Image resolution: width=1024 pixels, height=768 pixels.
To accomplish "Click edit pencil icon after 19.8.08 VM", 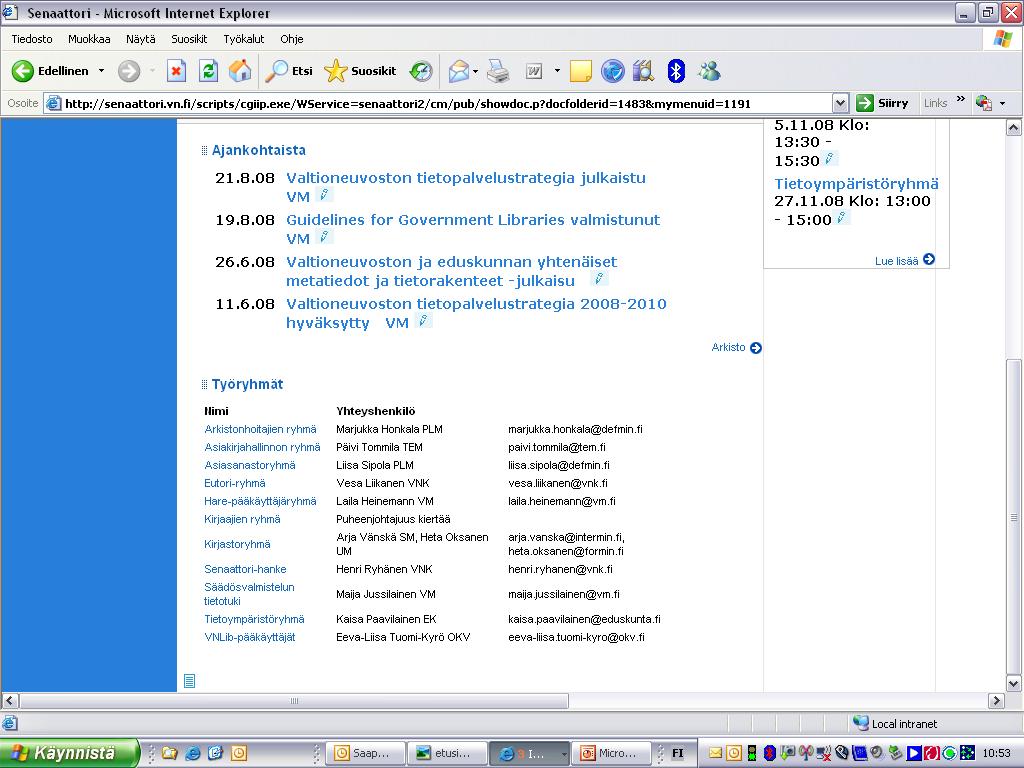I will click(324, 236).
